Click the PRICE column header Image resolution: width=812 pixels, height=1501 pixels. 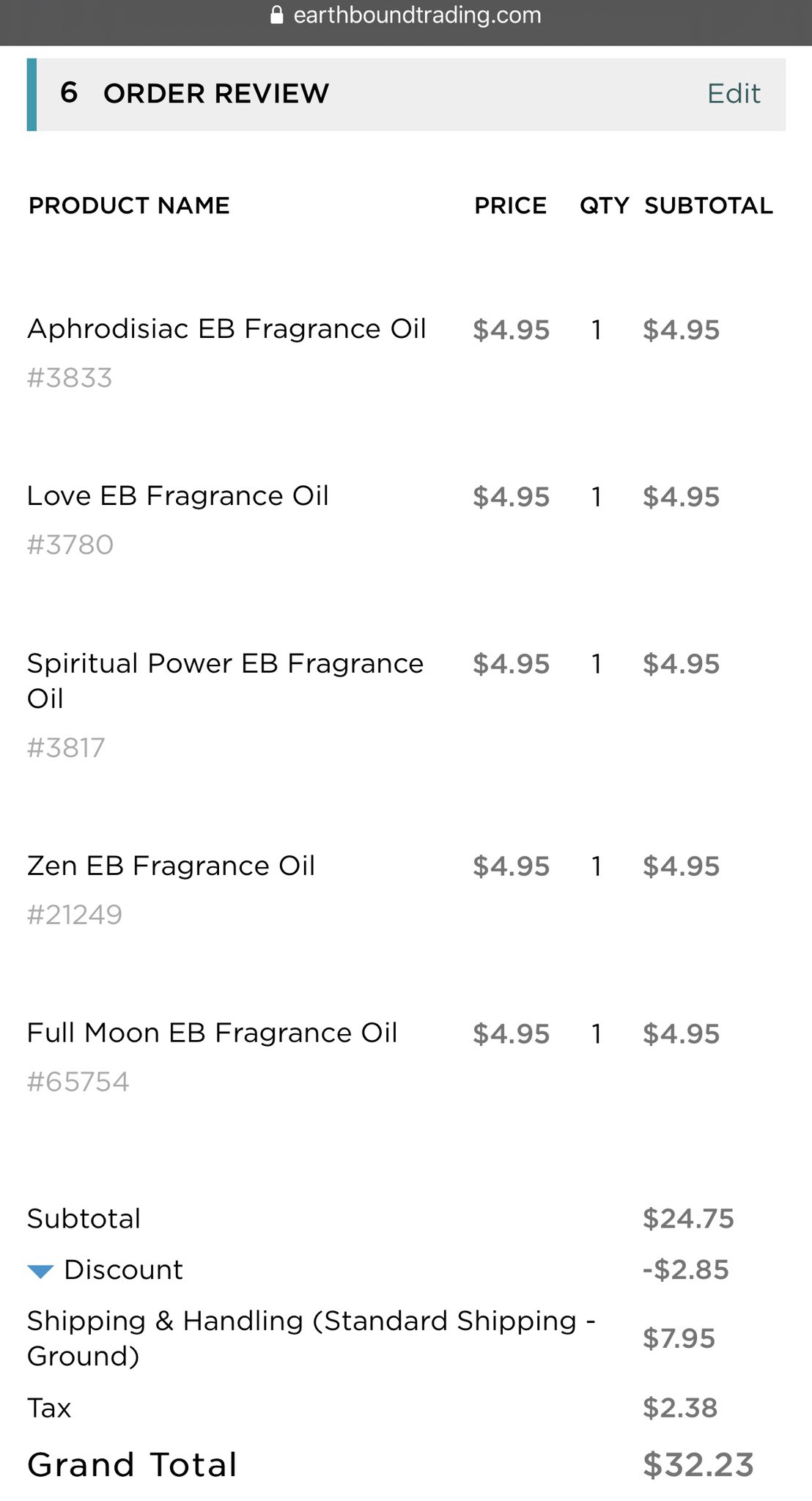click(x=511, y=205)
